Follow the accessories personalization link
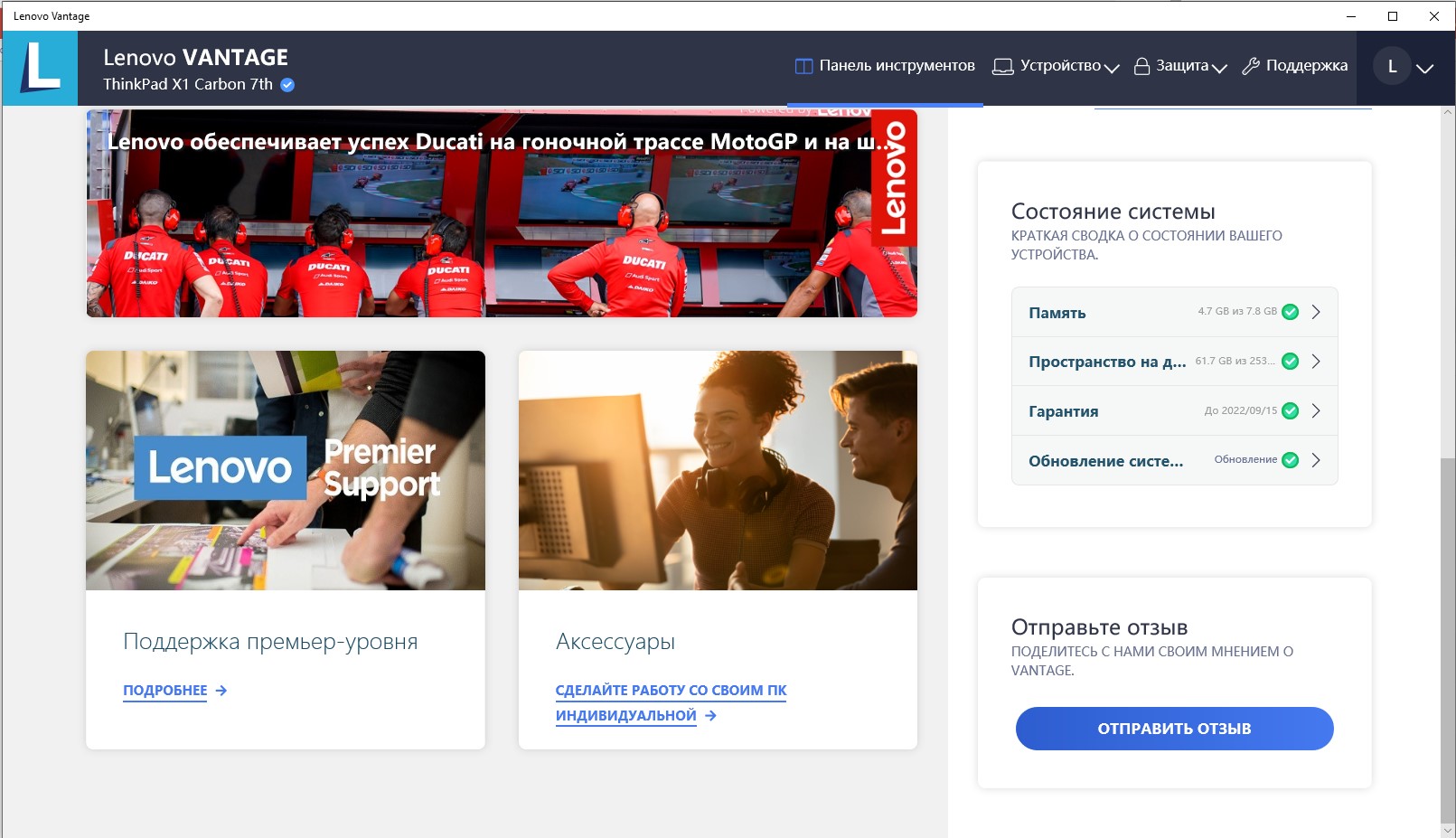The width and height of the screenshot is (1456, 838). [x=670, y=702]
